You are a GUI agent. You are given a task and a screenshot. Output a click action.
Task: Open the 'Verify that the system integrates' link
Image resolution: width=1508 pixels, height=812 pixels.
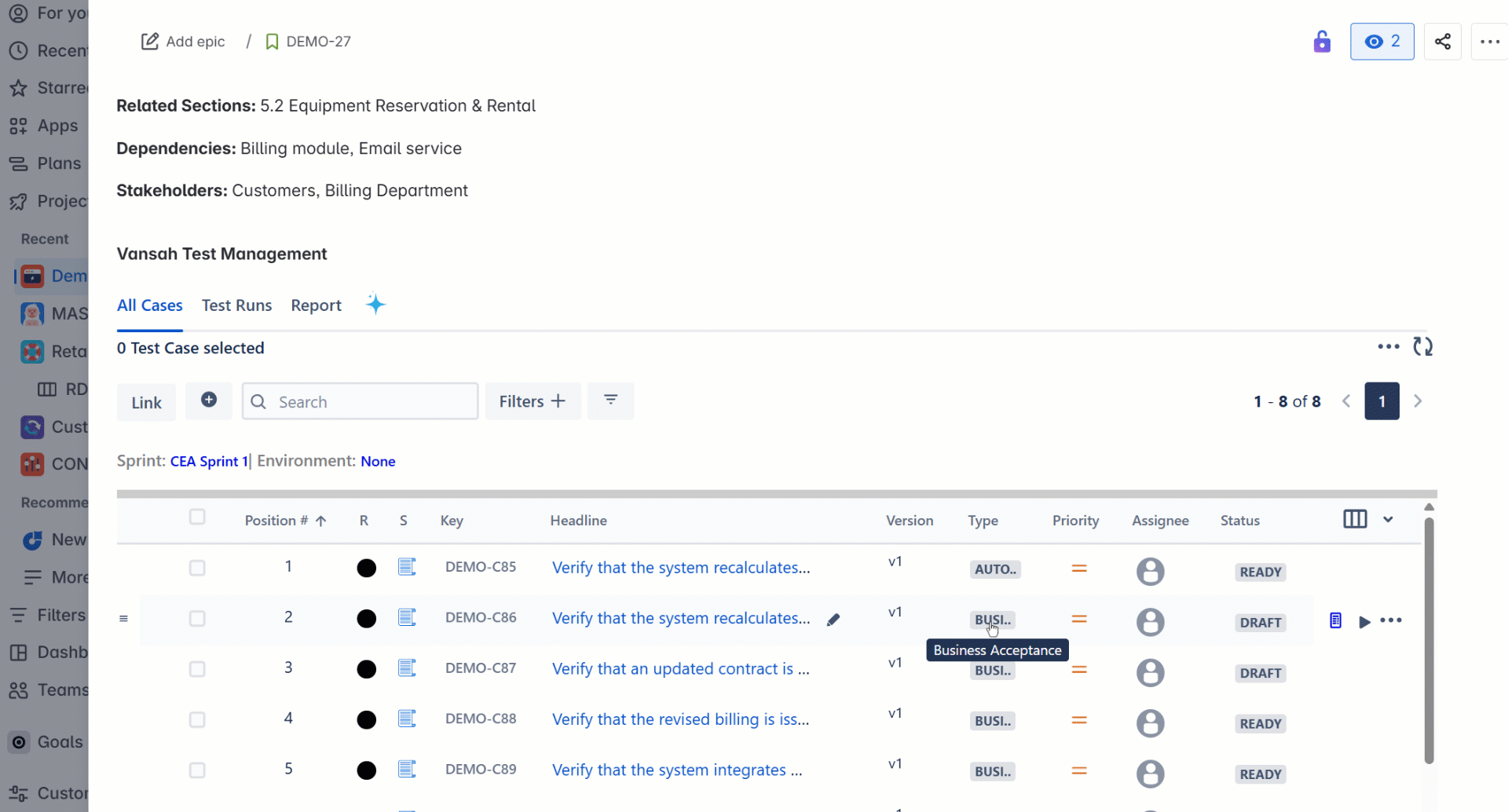point(677,770)
